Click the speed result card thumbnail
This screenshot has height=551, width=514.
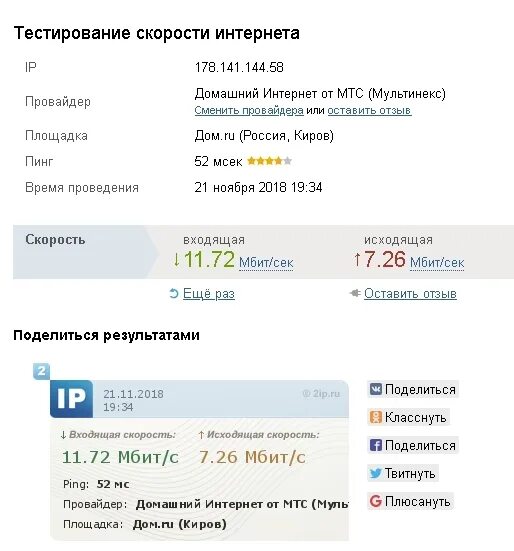(x=200, y=460)
